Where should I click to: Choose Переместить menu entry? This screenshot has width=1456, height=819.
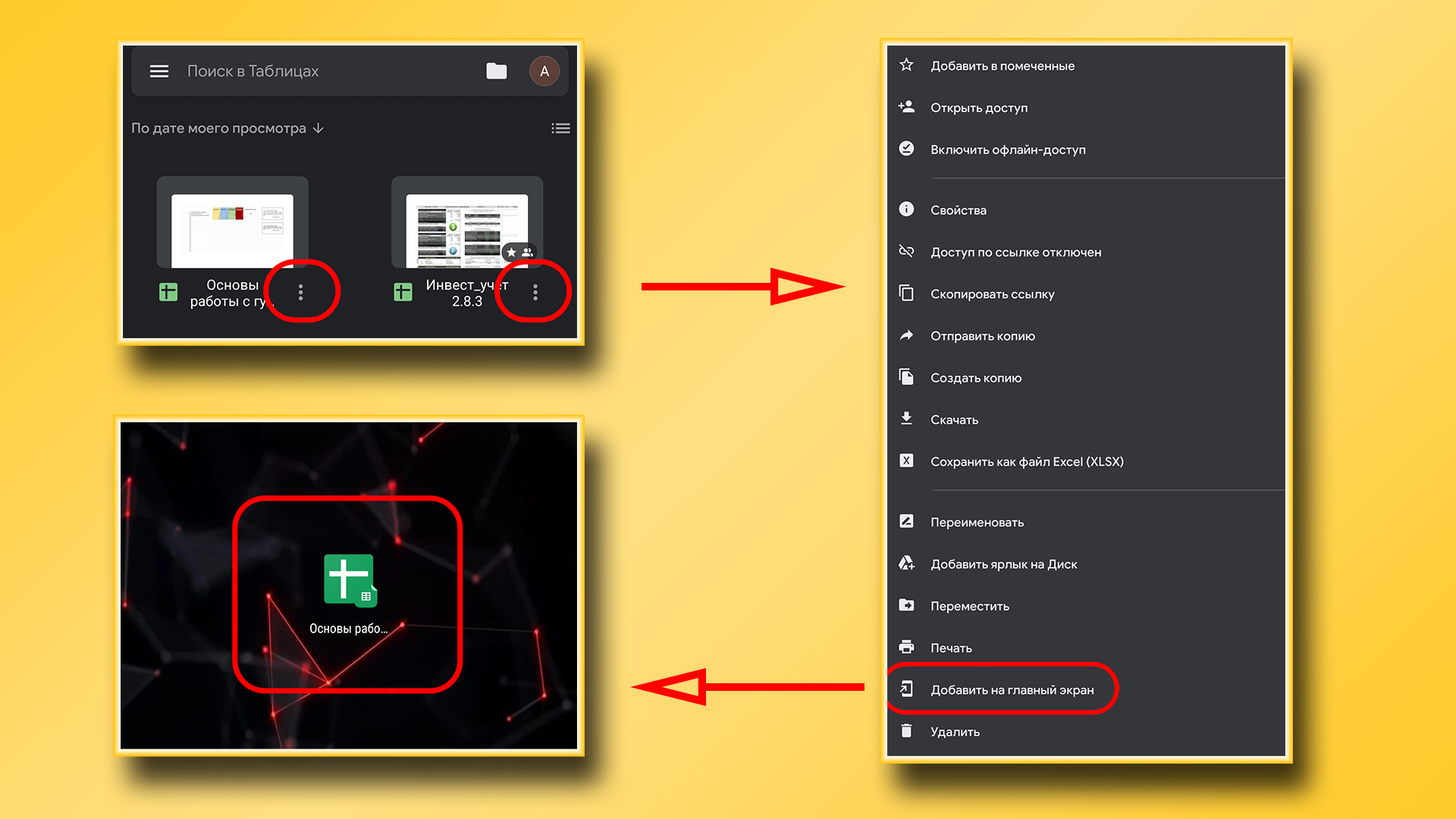1086,606
